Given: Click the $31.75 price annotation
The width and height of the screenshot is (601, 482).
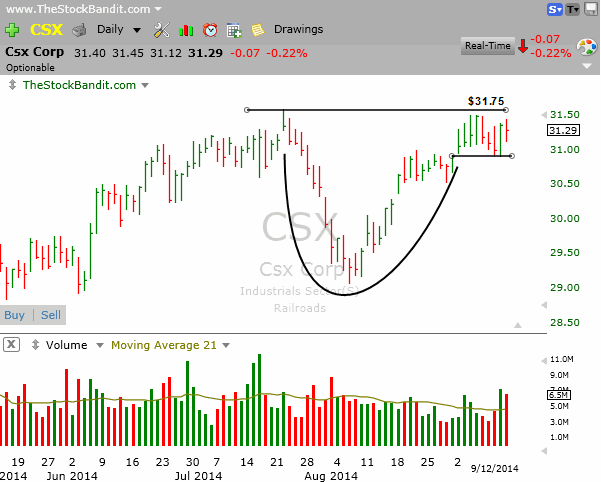Looking at the screenshot, I should pos(486,101).
